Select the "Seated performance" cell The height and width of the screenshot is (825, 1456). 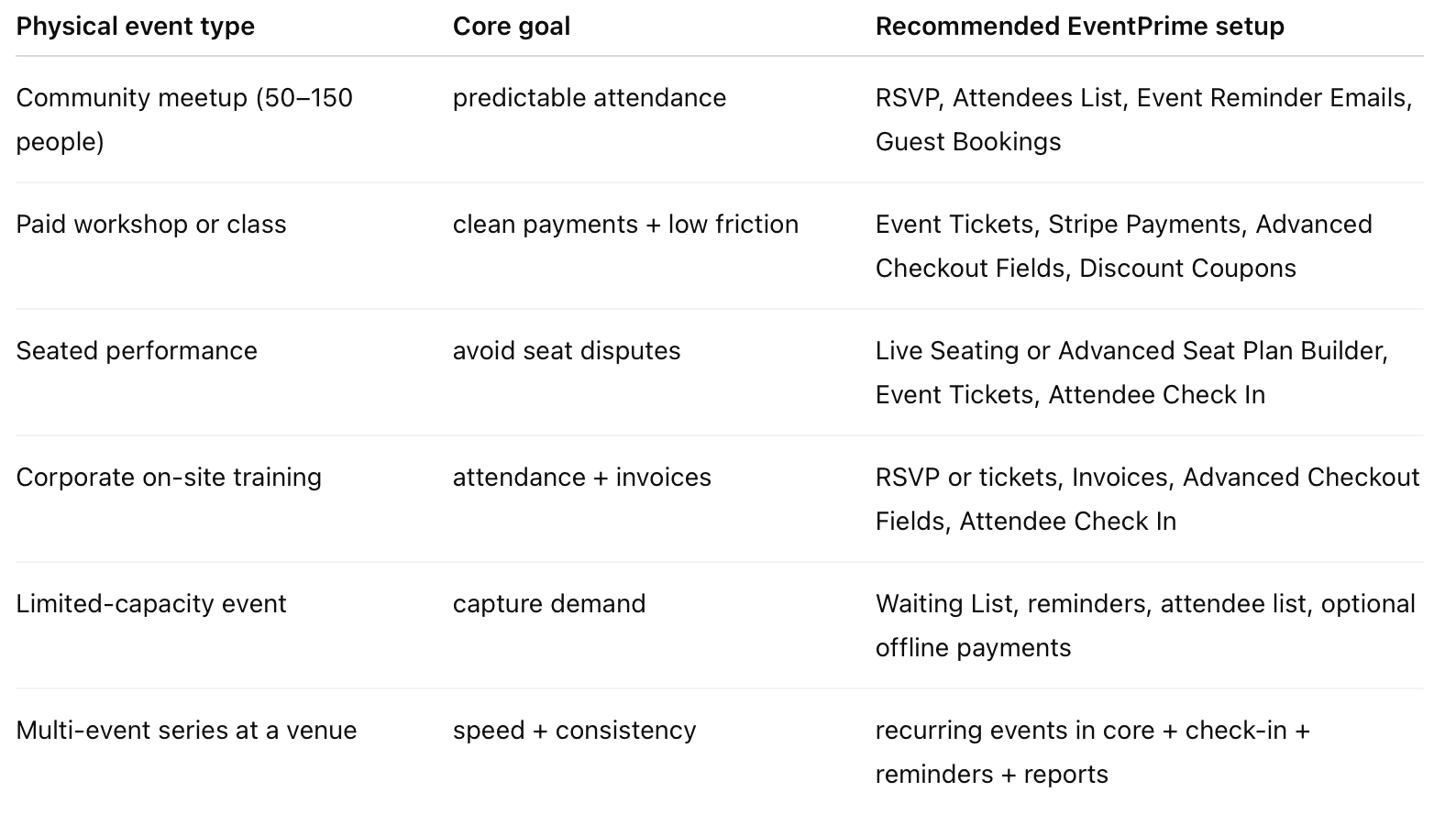coord(137,351)
